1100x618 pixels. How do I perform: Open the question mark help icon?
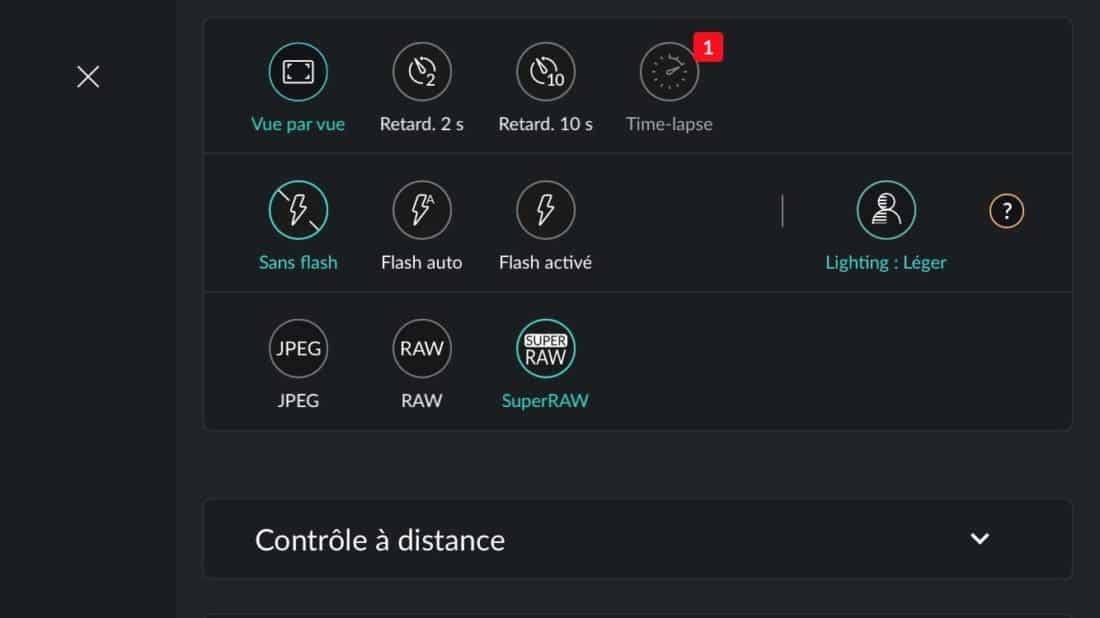pyautogui.click(x=1007, y=210)
